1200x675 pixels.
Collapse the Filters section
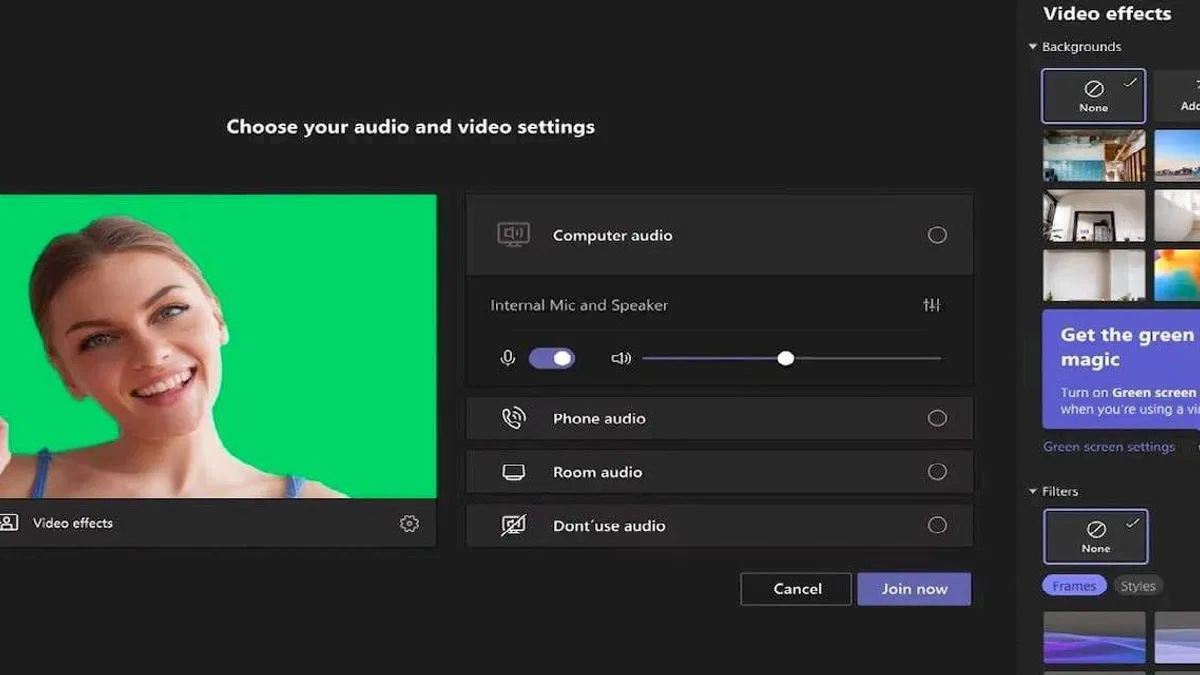coord(1033,491)
